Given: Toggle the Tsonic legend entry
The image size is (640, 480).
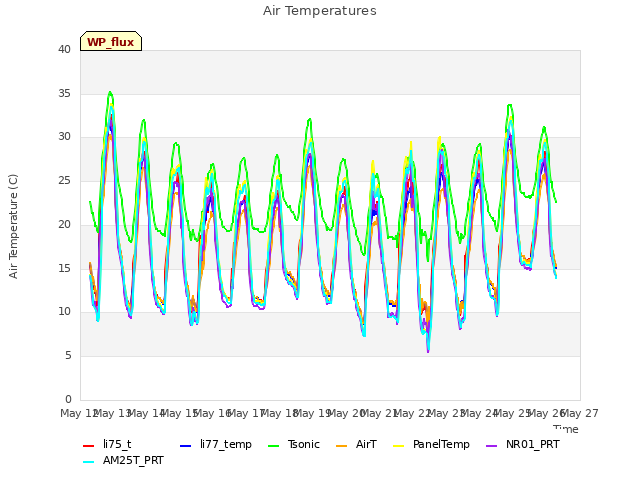Looking at the screenshot, I should (x=294, y=444).
